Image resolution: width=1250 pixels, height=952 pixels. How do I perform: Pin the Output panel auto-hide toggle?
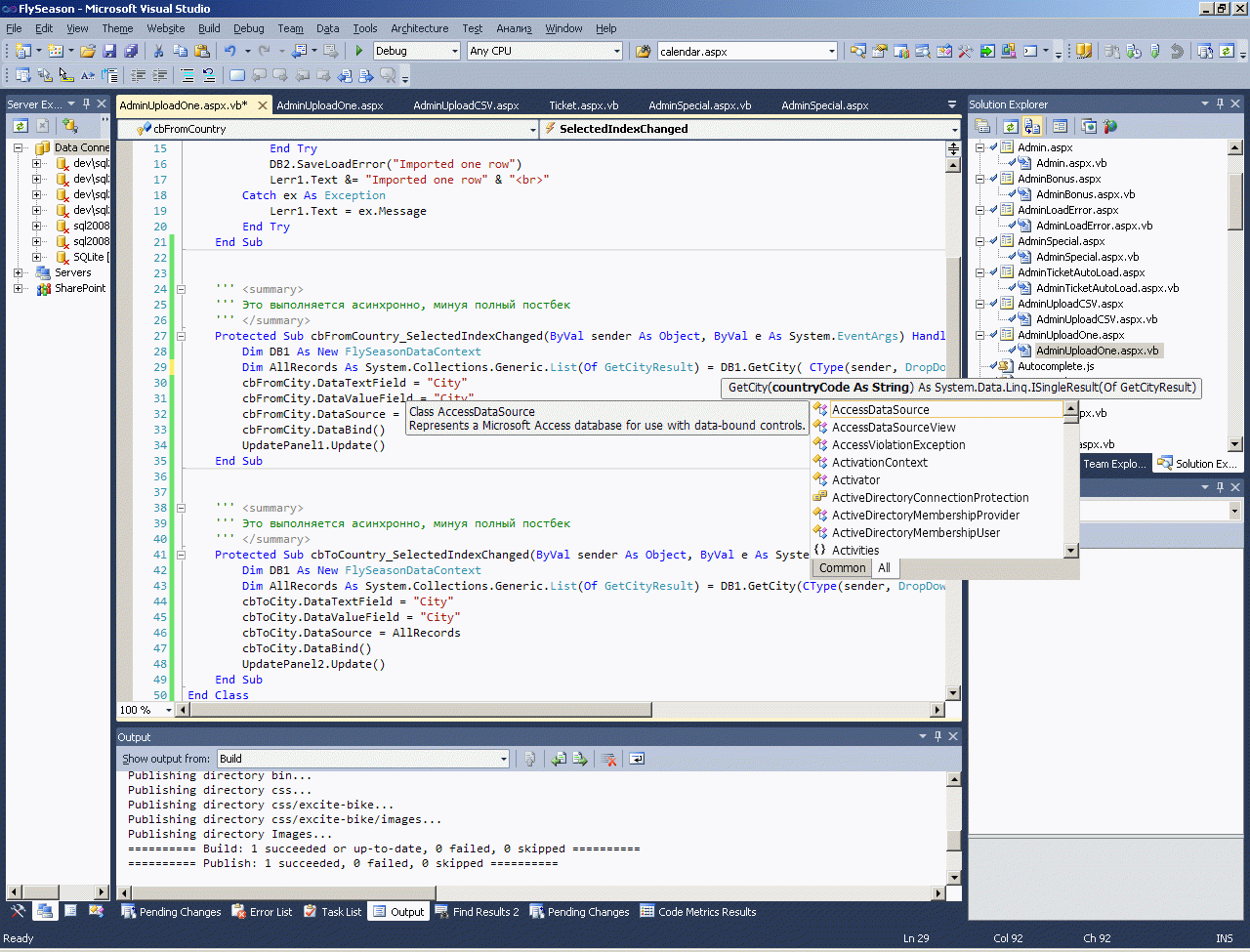coord(937,736)
